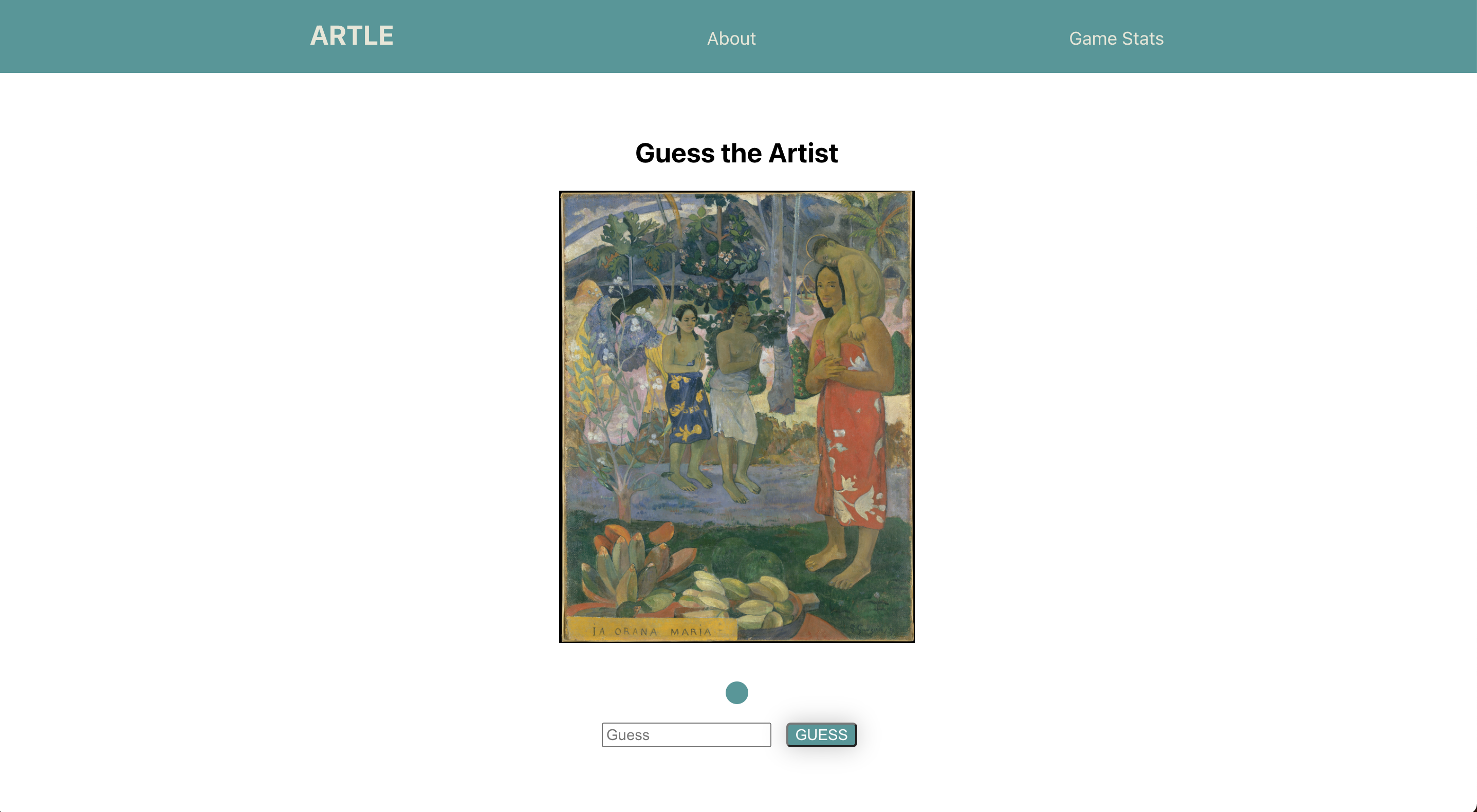Navigate home via the ARTLE title
The image size is (1477, 812).
[x=352, y=35]
